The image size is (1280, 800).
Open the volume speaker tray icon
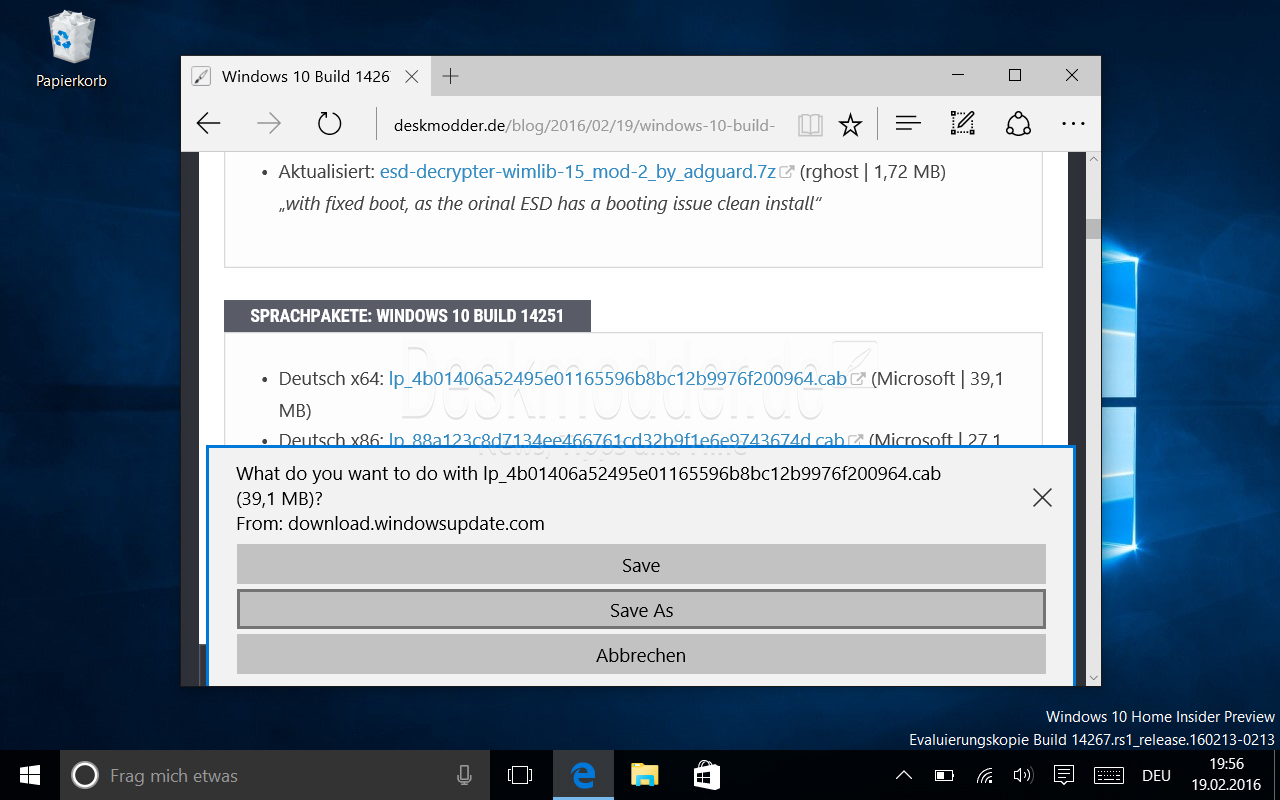coord(1023,775)
